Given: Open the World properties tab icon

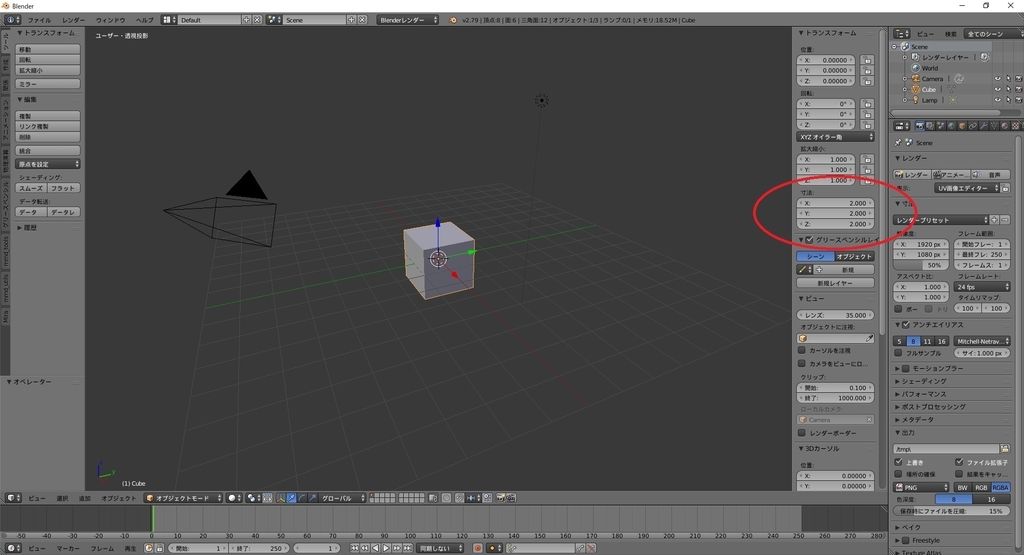Looking at the screenshot, I should tap(952, 125).
